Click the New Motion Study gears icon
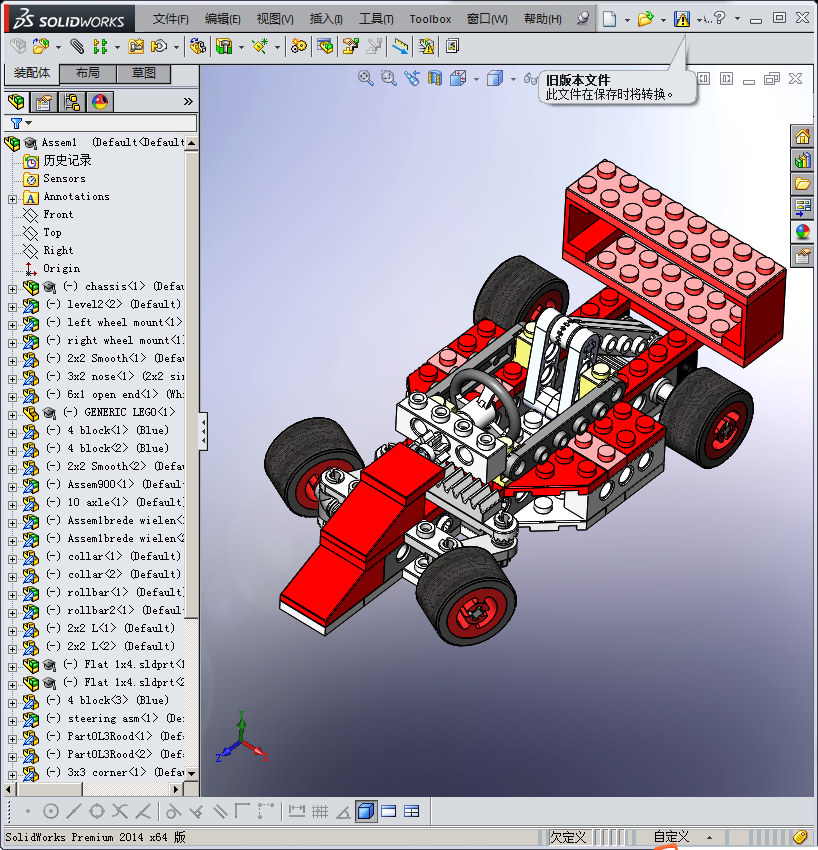Screen dimensions: 818x850 click(298, 47)
